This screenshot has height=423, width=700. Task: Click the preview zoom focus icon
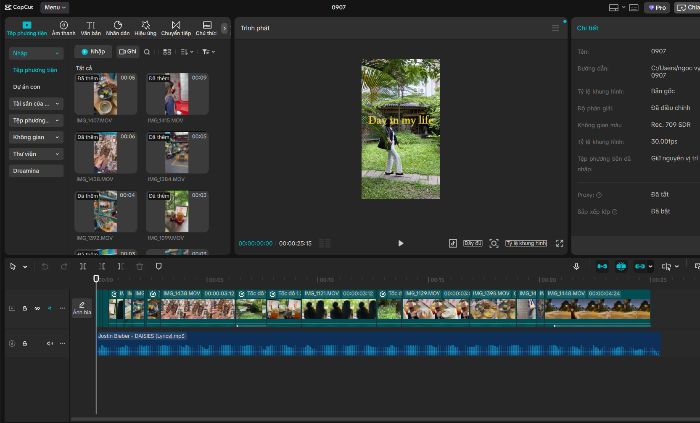[x=494, y=243]
